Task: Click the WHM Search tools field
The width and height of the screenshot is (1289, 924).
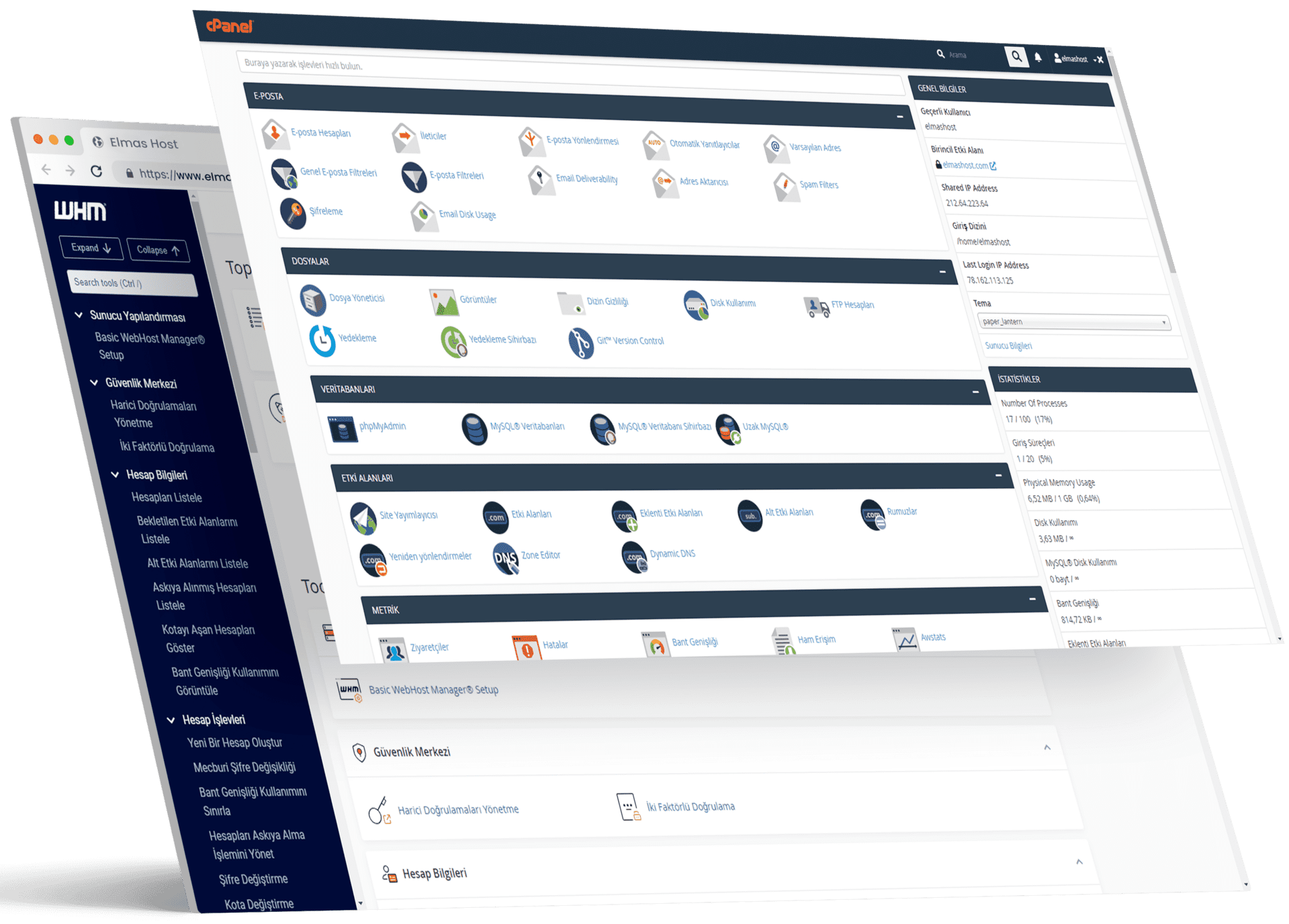Action: (132, 283)
